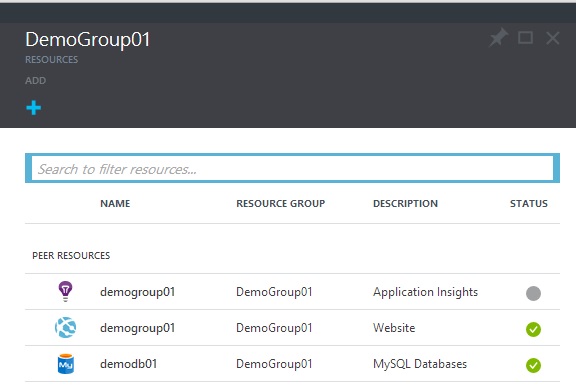Focus the Search to filter resources field
Viewport: 576px width, 391px height.
click(x=292, y=168)
